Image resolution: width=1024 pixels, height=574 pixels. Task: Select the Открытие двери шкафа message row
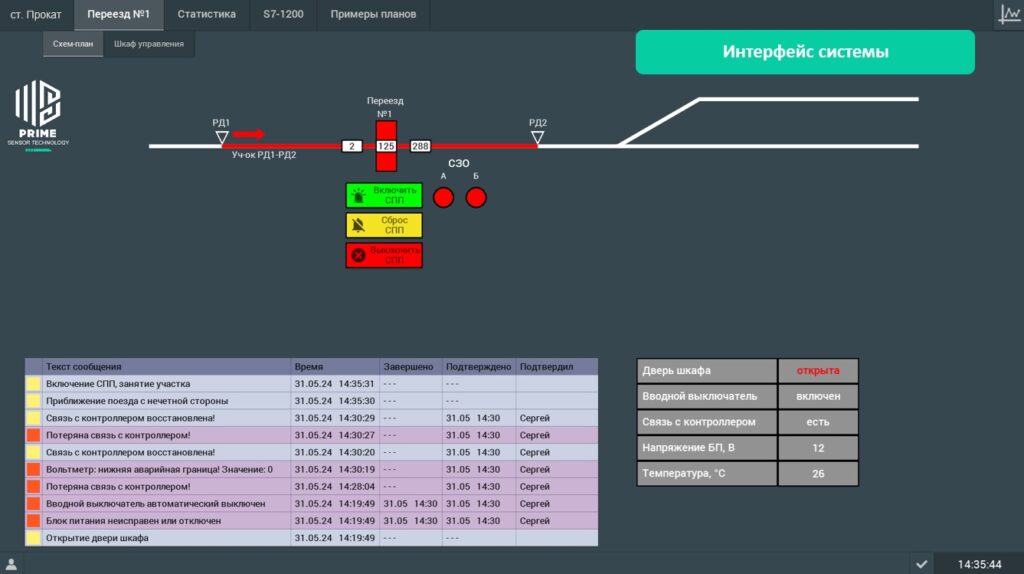160,538
